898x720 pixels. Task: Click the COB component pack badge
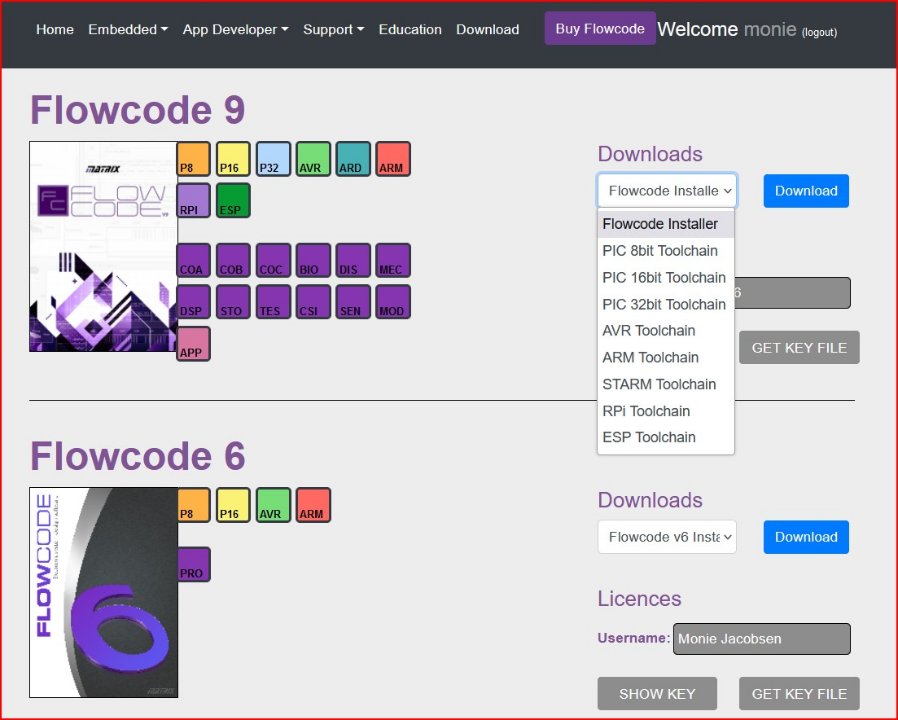234,260
